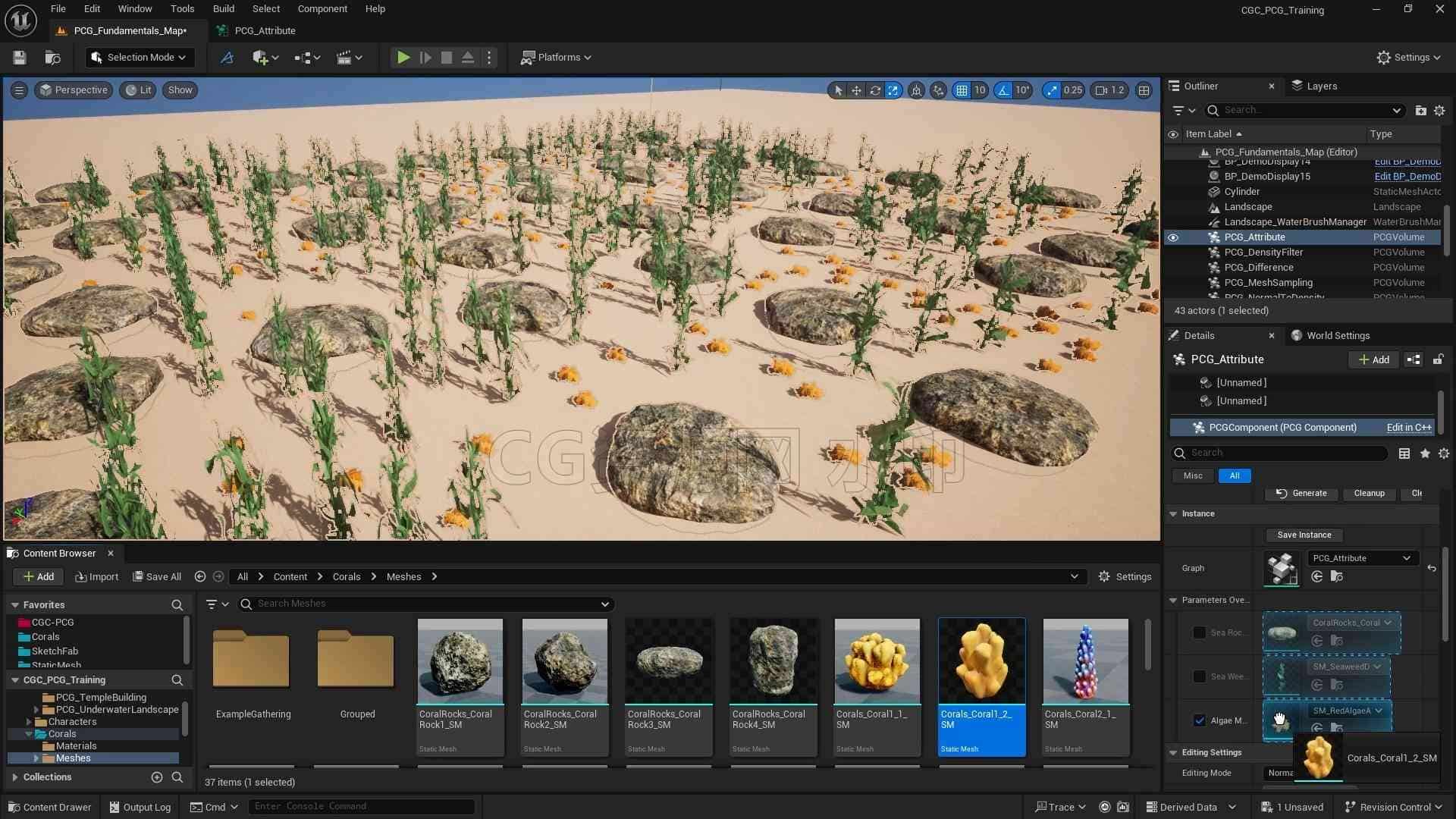Show the Misc properties filter
This screenshot has width=1456, height=819.
pyautogui.click(x=1192, y=476)
